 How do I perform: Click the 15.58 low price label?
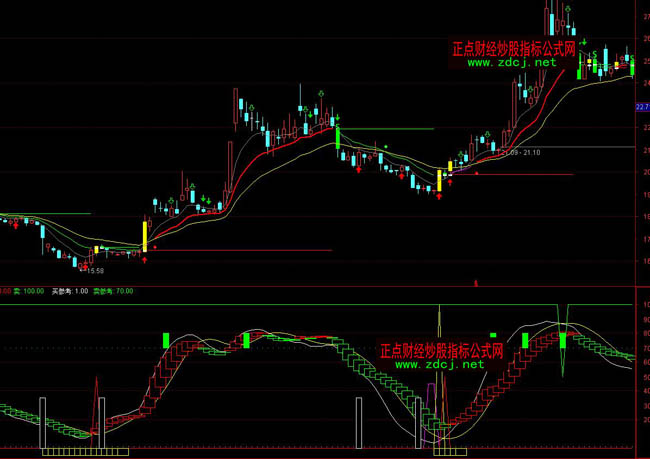click(x=96, y=270)
